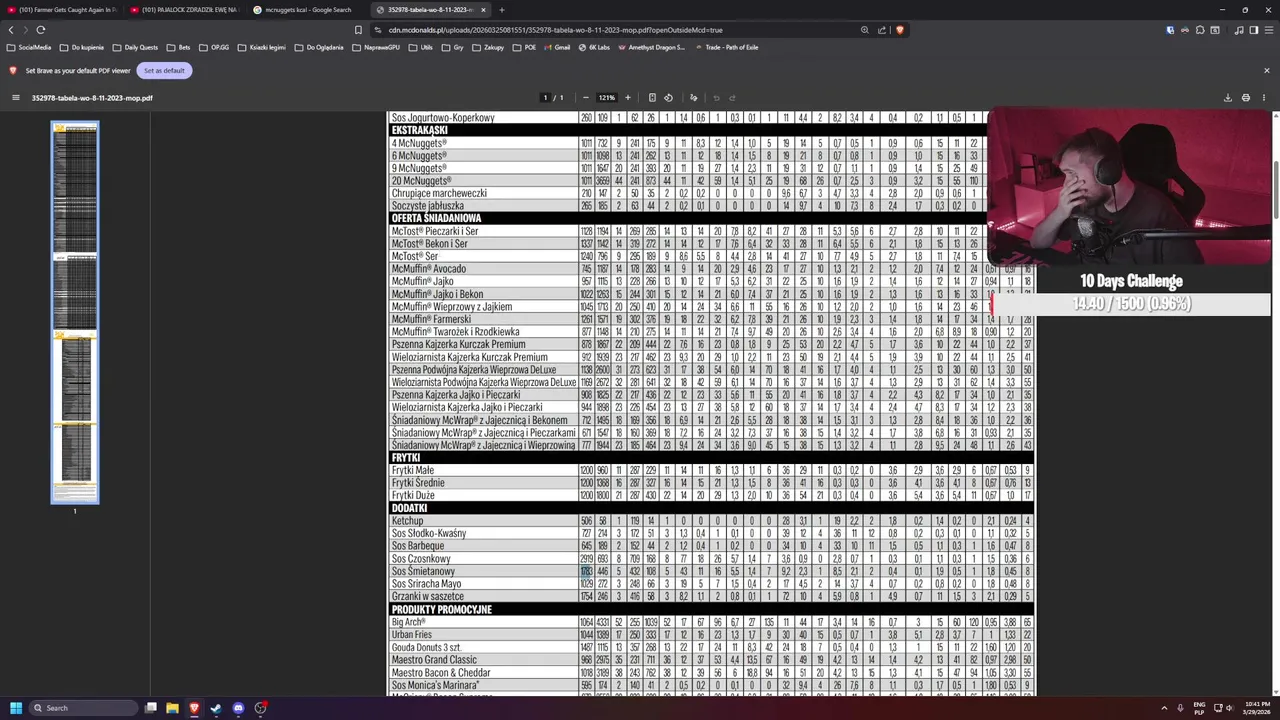Open Daily Quests bookmarks folder
Image resolution: width=1280 pixels, height=720 pixels.
pyautogui.click(x=135, y=47)
